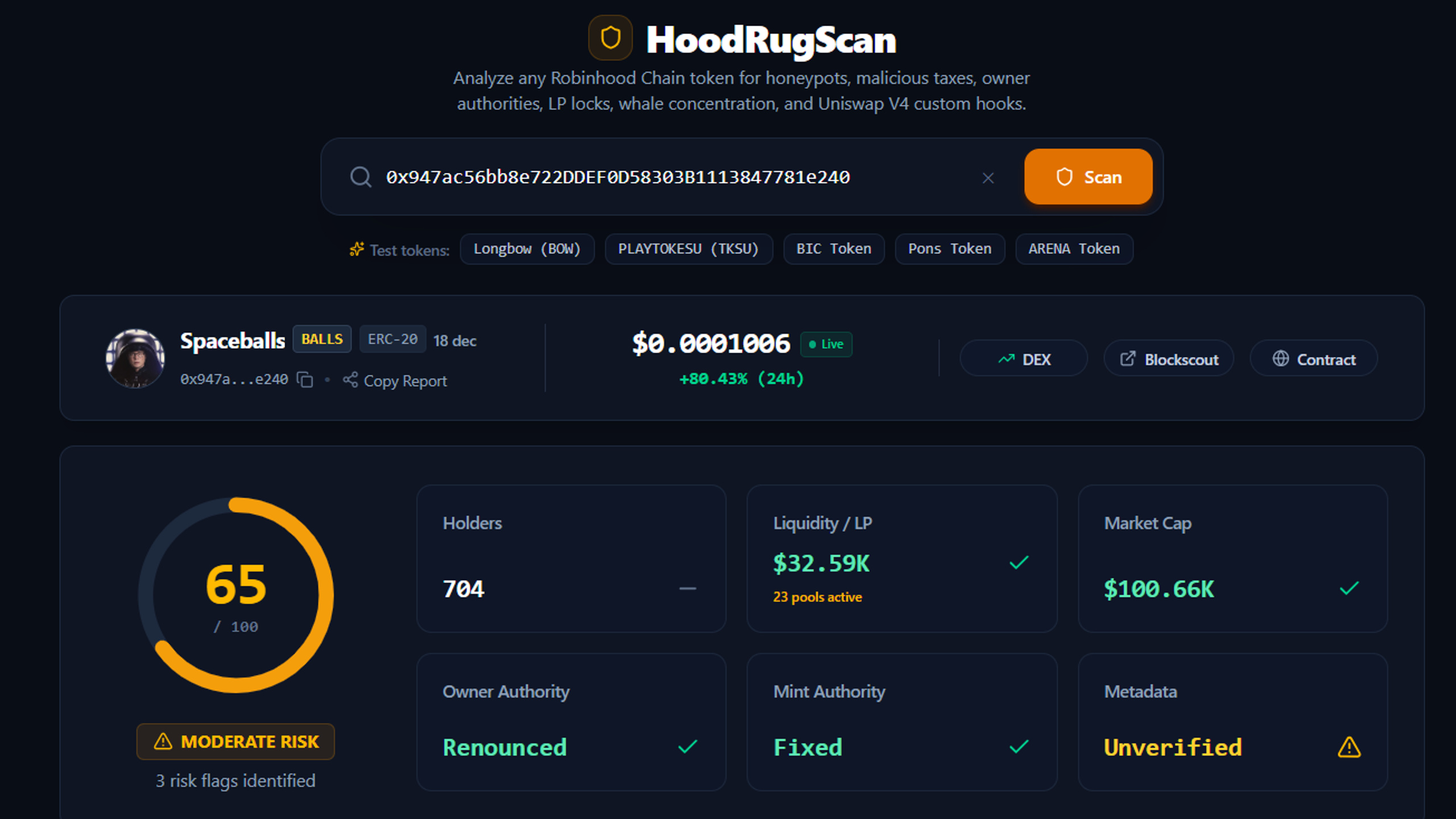Click the dash icon in Holders card

point(688,589)
